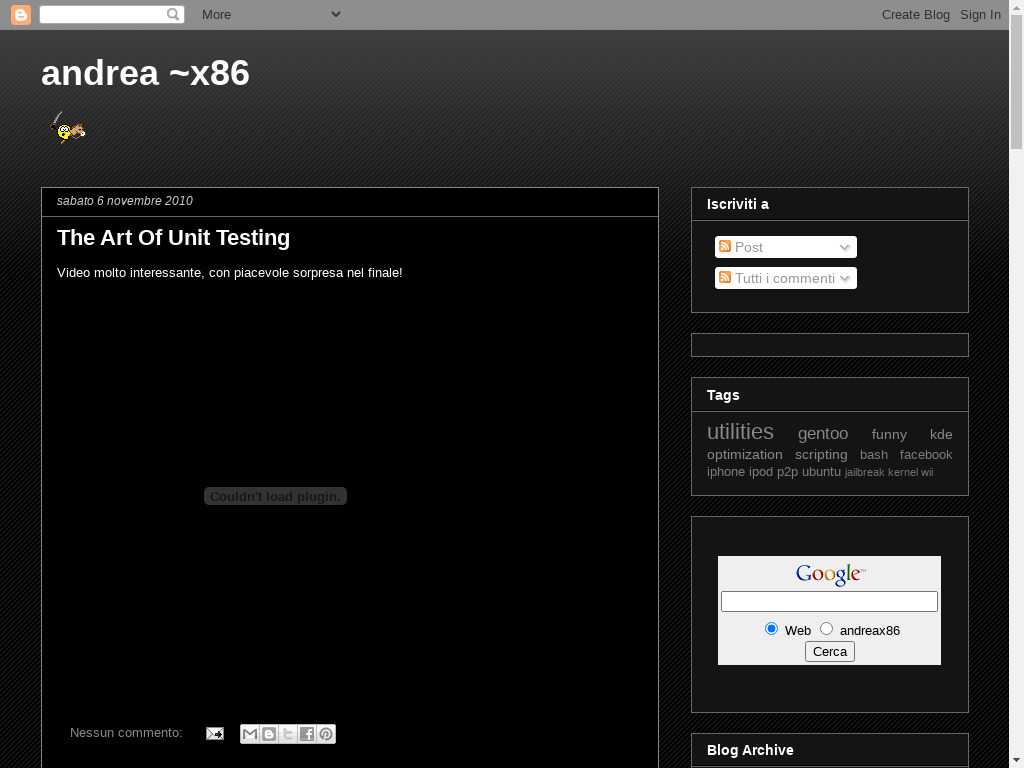Click the Create Blog navbar item
1024x768 pixels.
[915, 14]
